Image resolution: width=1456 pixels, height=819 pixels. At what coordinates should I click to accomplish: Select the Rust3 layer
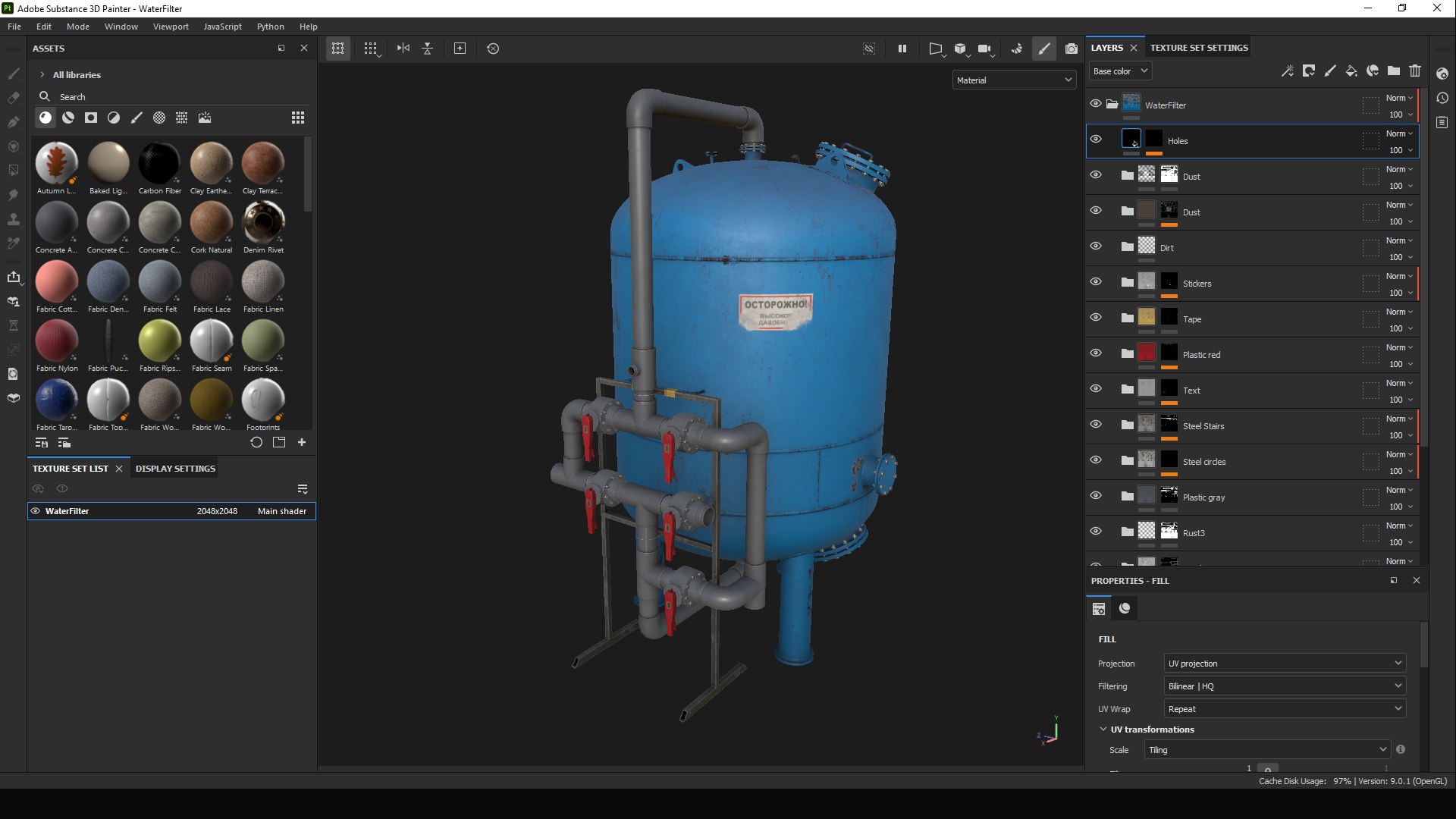tap(1253, 533)
